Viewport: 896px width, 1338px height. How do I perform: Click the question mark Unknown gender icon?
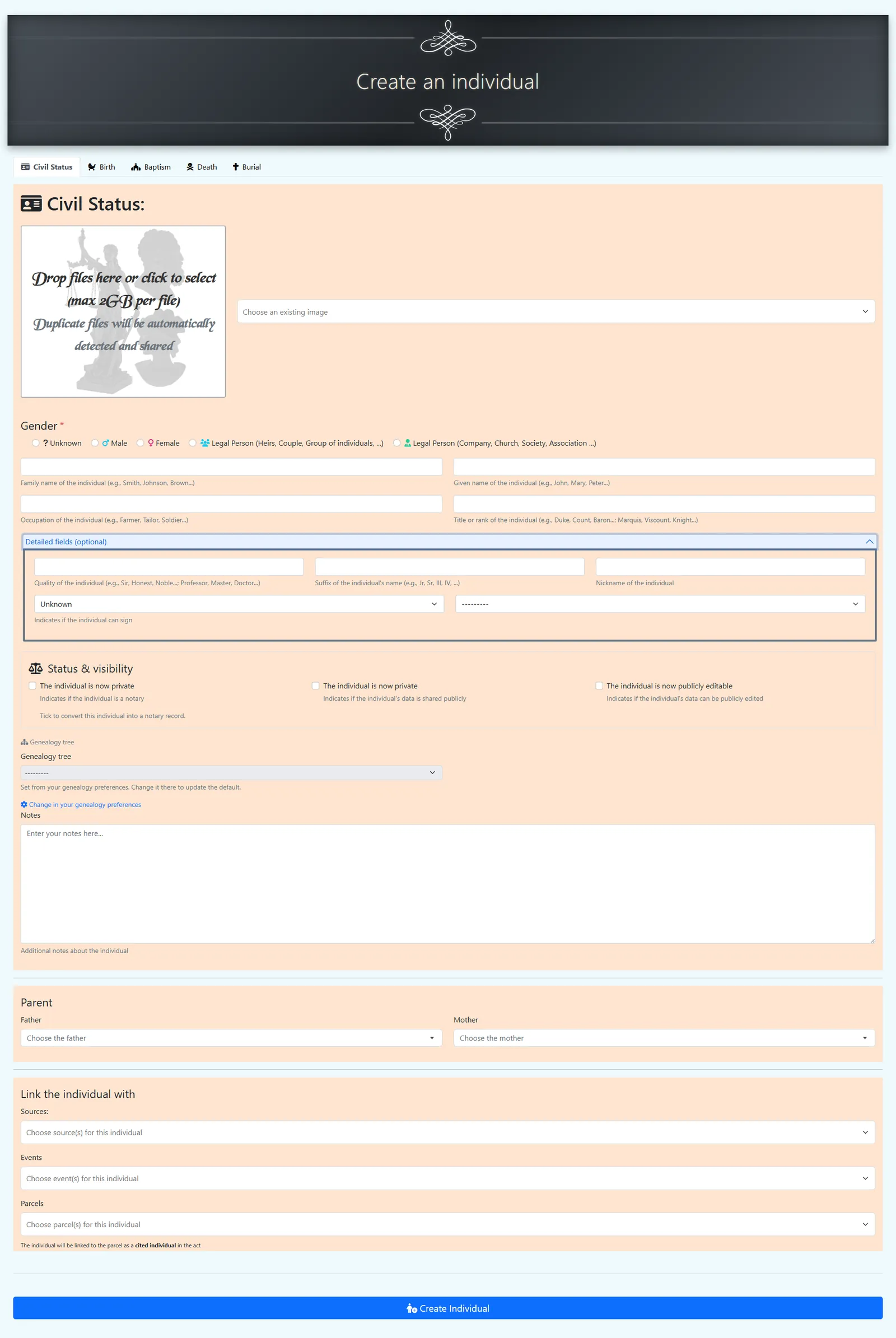(x=45, y=443)
